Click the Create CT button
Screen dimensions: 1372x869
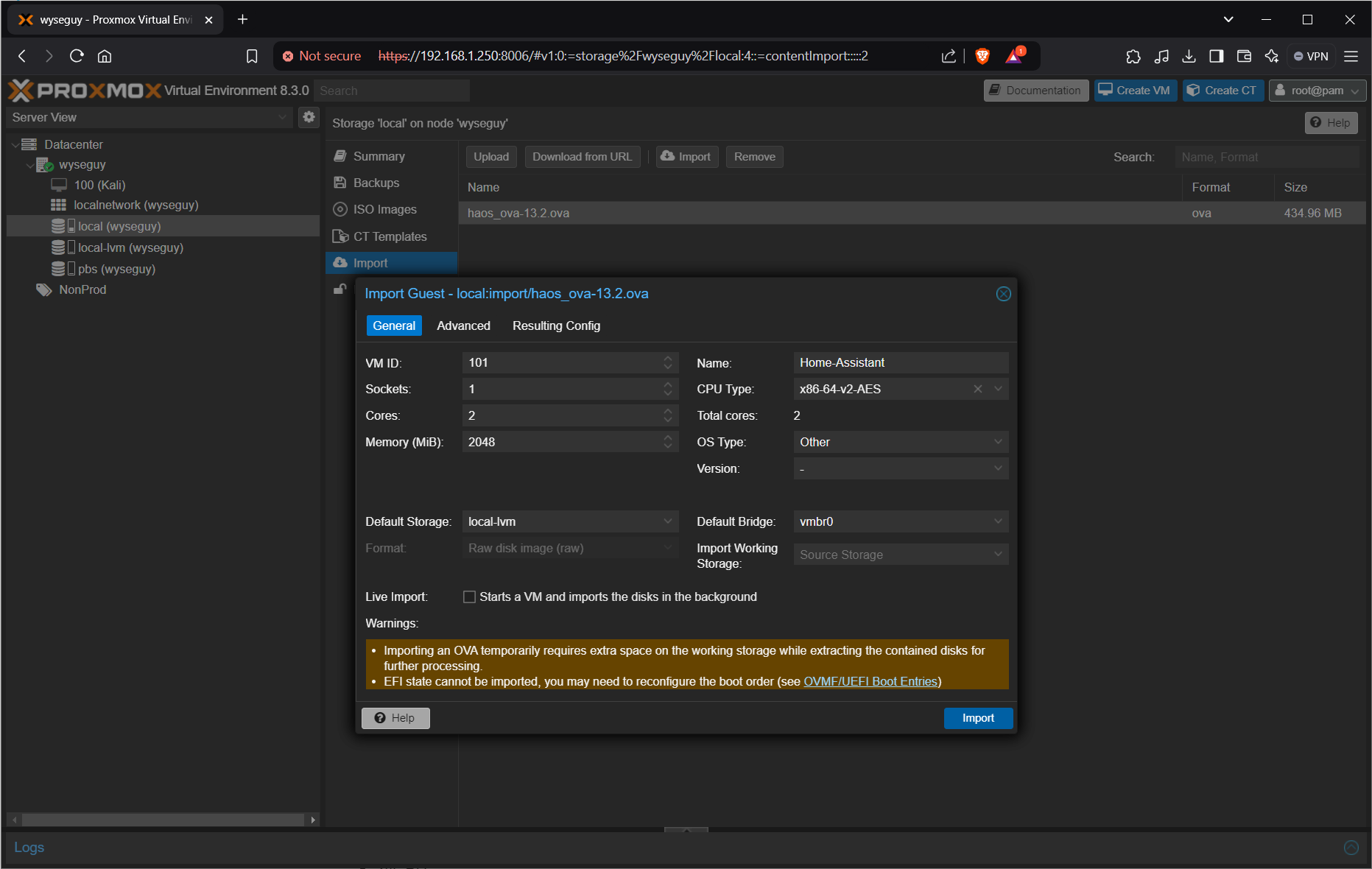(1223, 91)
